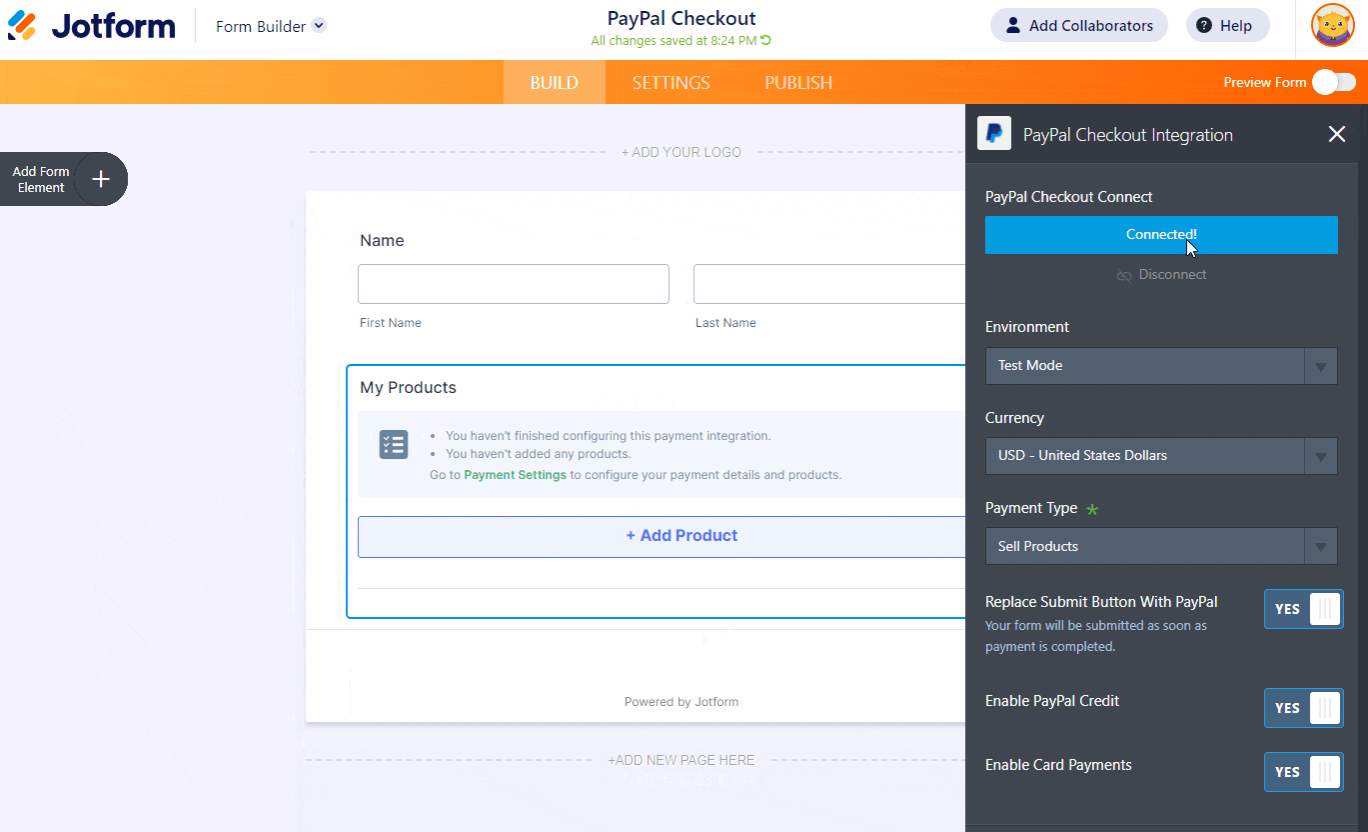
Task: Expand the Environment dropdown showing Test Mode
Action: [1161, 366]
